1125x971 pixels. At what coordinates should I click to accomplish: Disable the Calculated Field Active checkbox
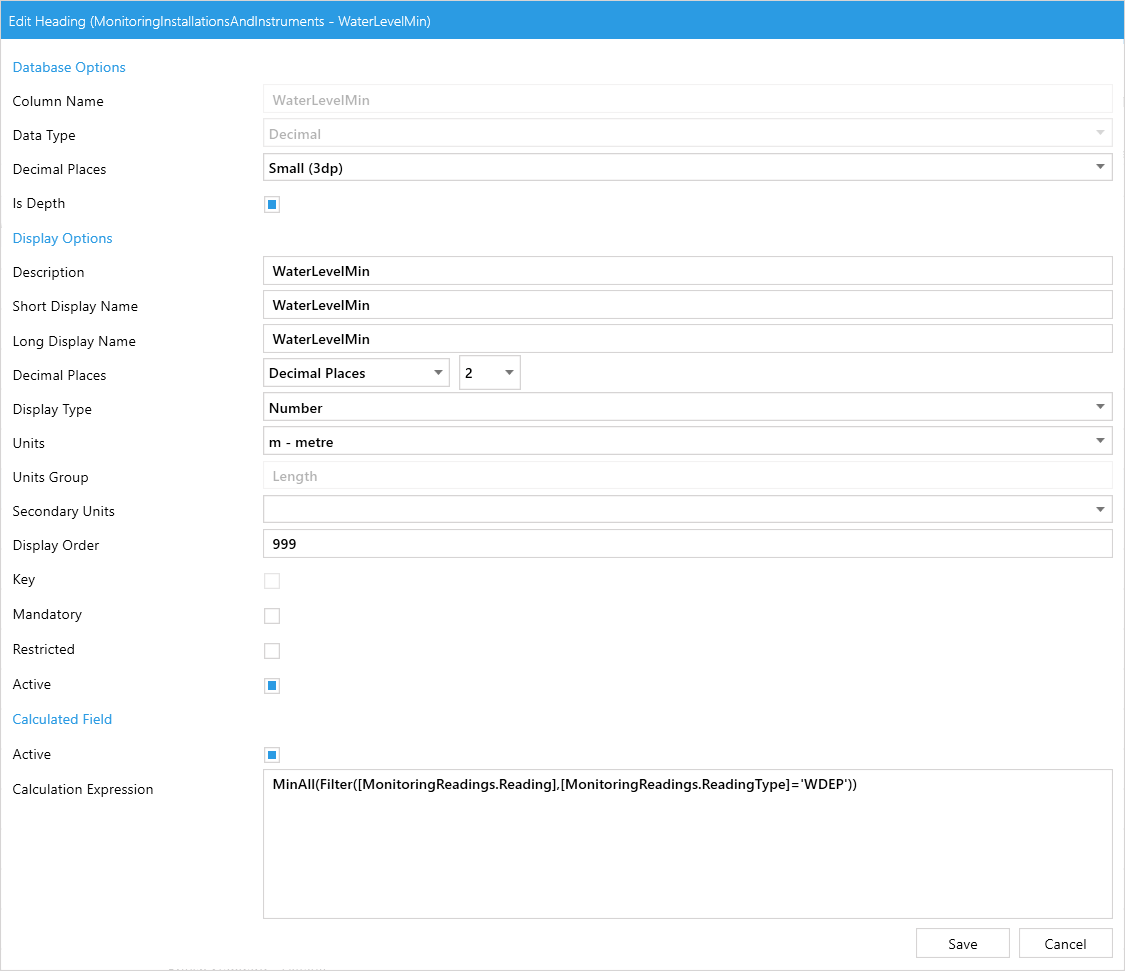point(272,755)
